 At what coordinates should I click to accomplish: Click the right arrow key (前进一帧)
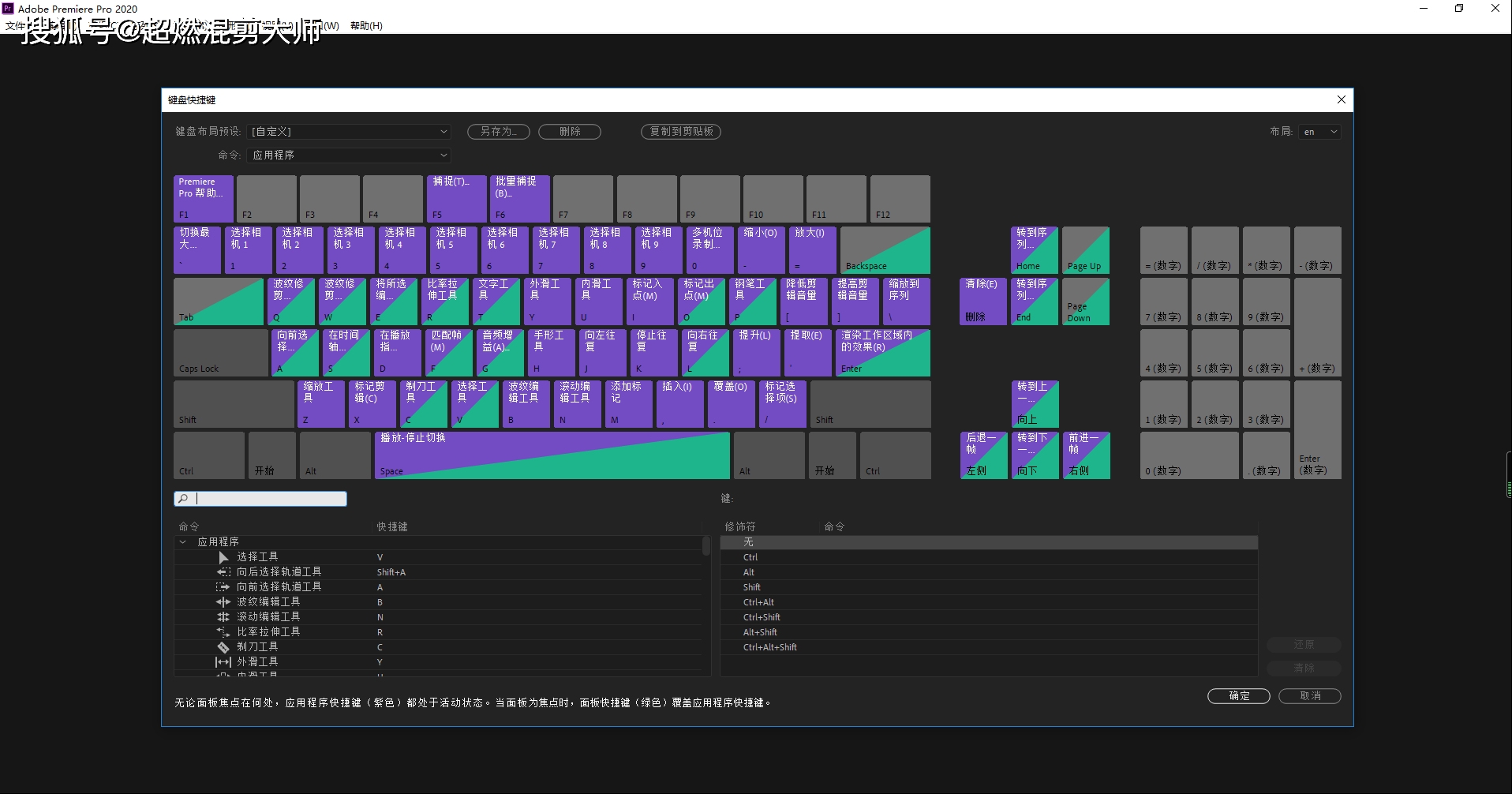[1087, 455]
